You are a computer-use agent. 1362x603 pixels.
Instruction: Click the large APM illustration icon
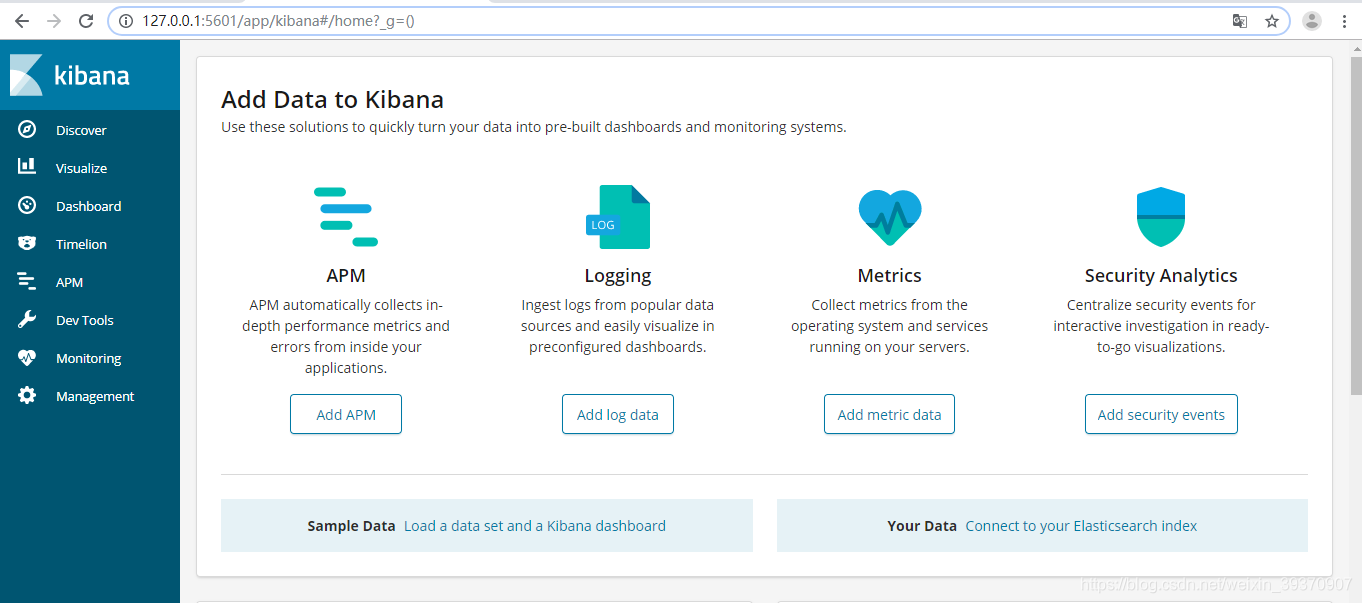pos(346,217)
